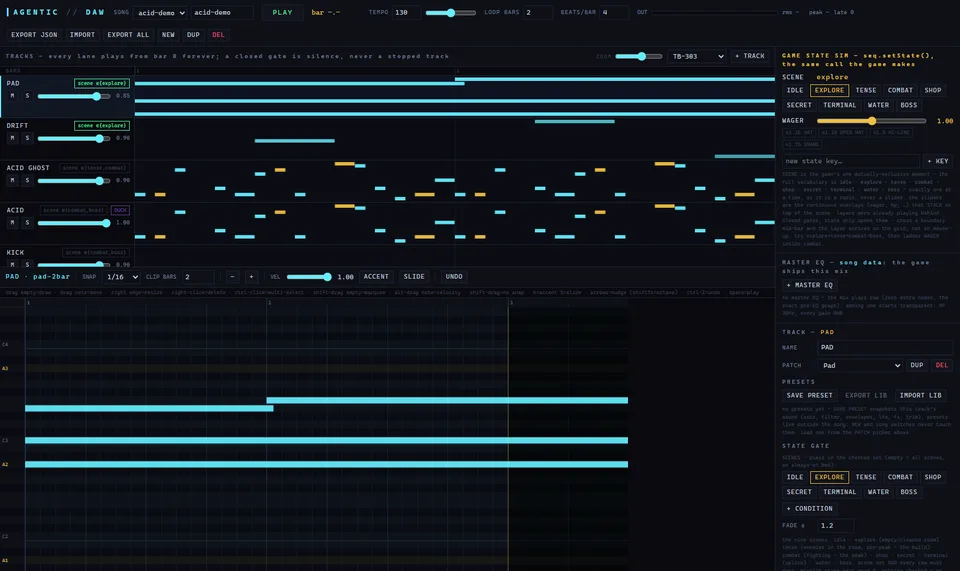Click the loop bars field
The width and height of the screenshot is (960, 571).
[538, 12]
